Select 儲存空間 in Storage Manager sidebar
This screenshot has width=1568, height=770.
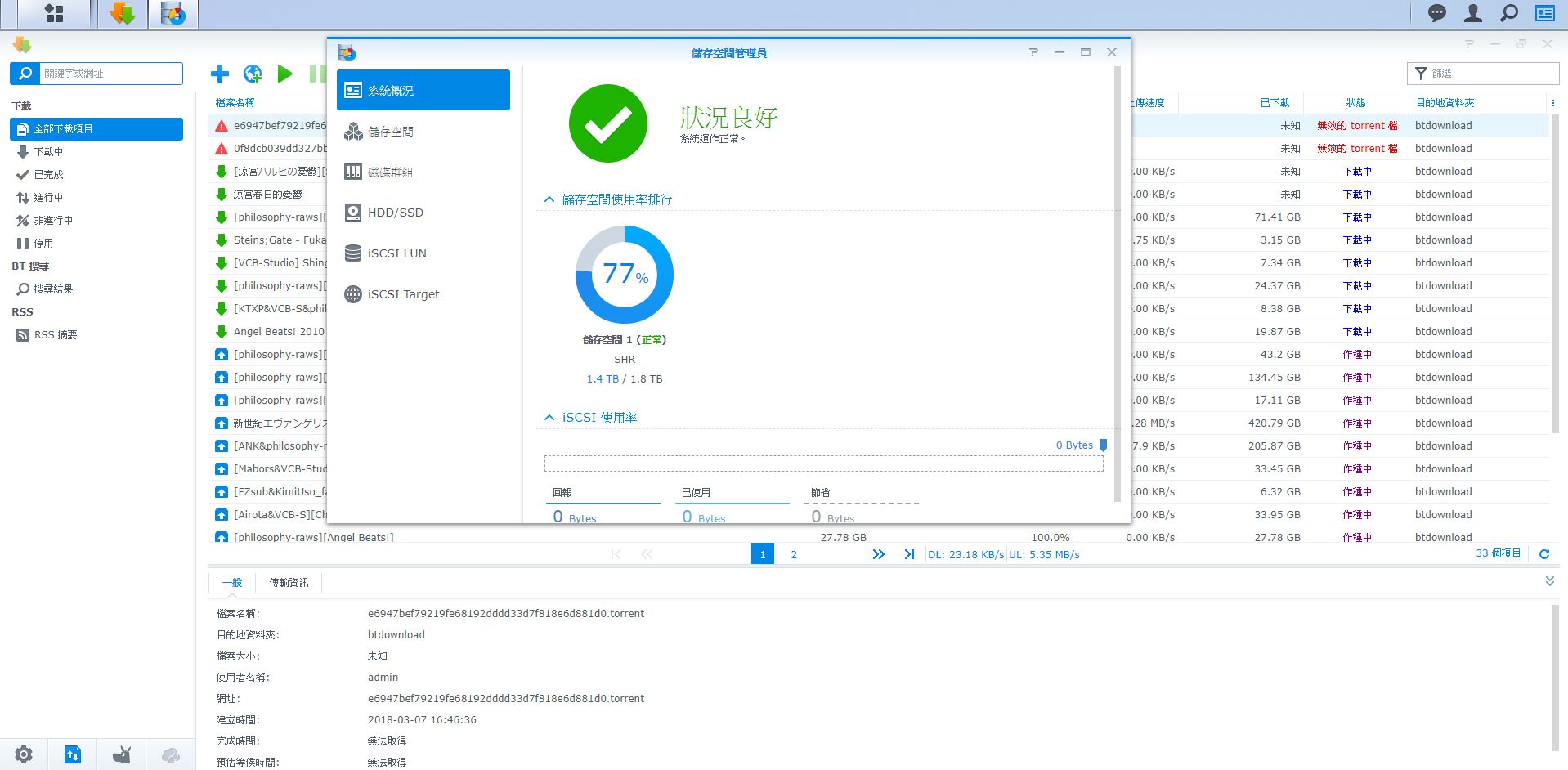pyautogui.click(x=423, y=131)
